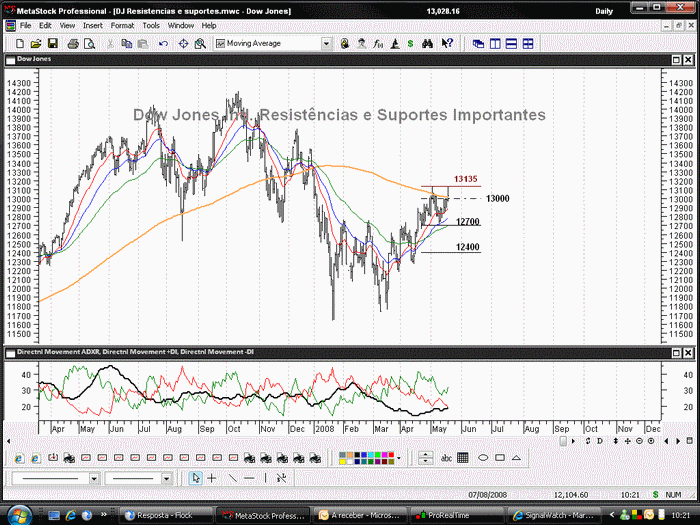Tile windows in horizontal rows icon
Viewport: 700px width, 525px height.
tap(511, 44)
